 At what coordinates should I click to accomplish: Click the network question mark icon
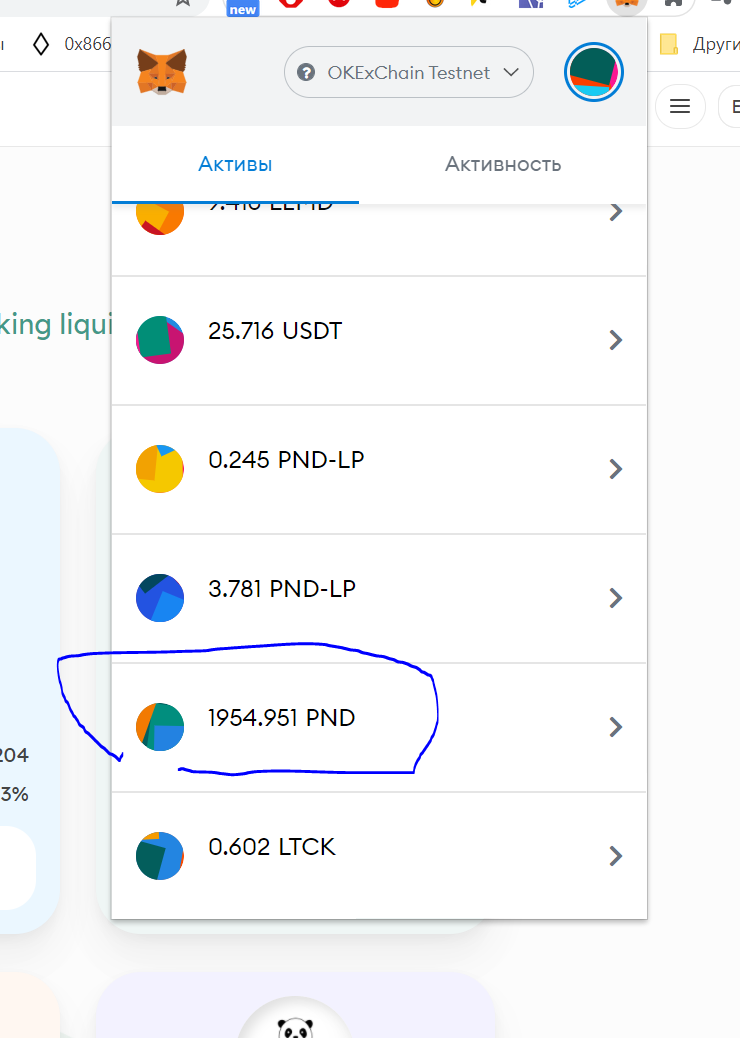click(x=306, y=72)
